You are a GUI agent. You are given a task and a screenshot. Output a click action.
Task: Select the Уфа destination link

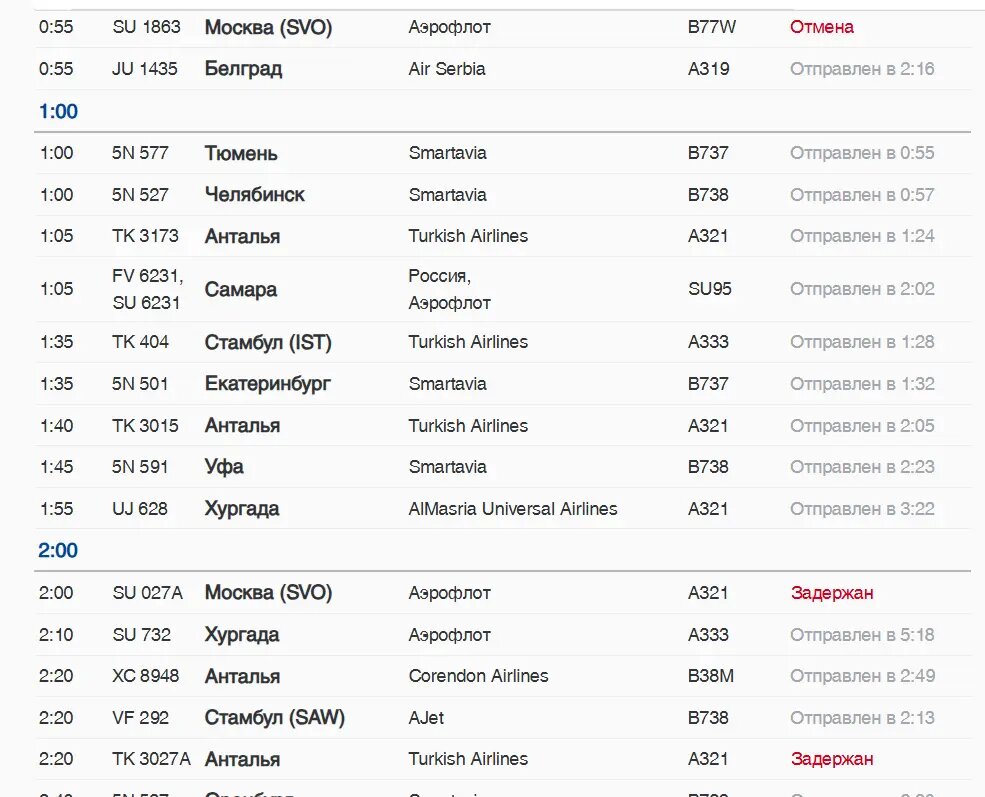[224, 467]
